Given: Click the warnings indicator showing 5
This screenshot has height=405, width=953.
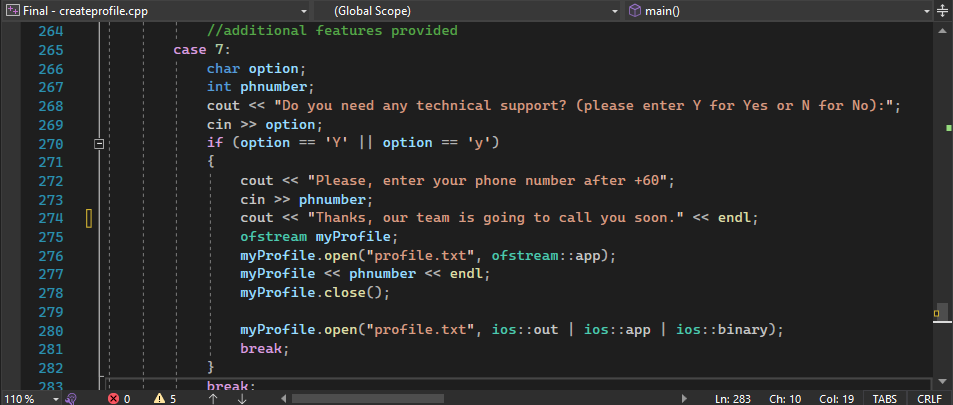Looking at the screenshot, I should [x=165, y=399].
